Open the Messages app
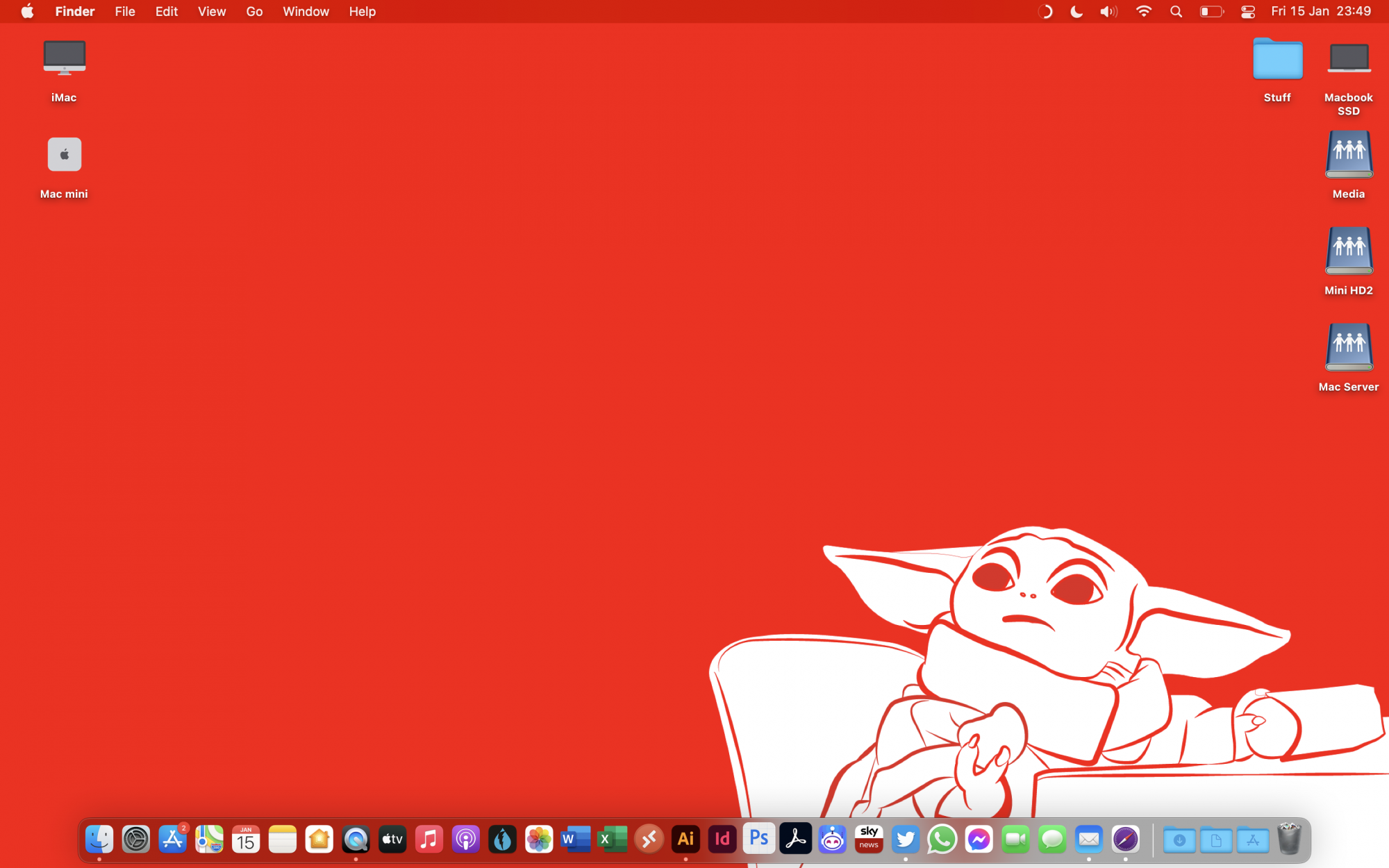1389x868 pixels. [x=1052, y=840]
